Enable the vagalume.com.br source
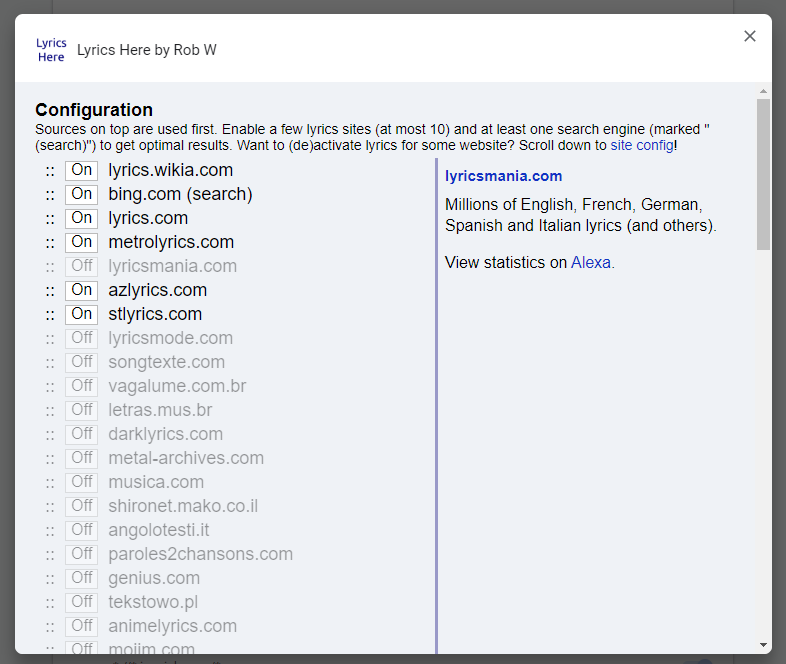The image size is (786, 664). click(81, 386)
